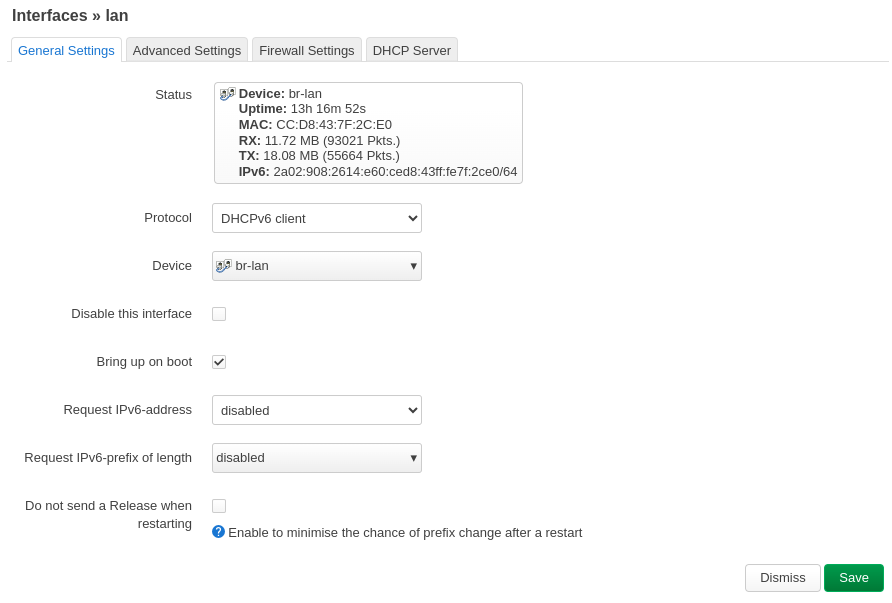Click the blue help question mark icon
Screen dimensions: 892x603
pos(218,532)
